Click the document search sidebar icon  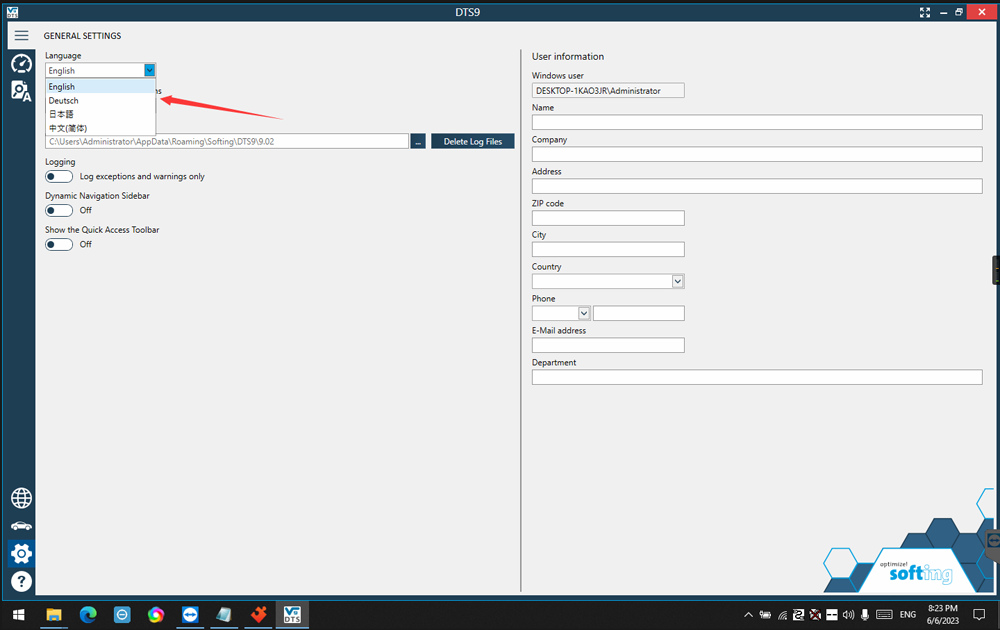point(21,91)
